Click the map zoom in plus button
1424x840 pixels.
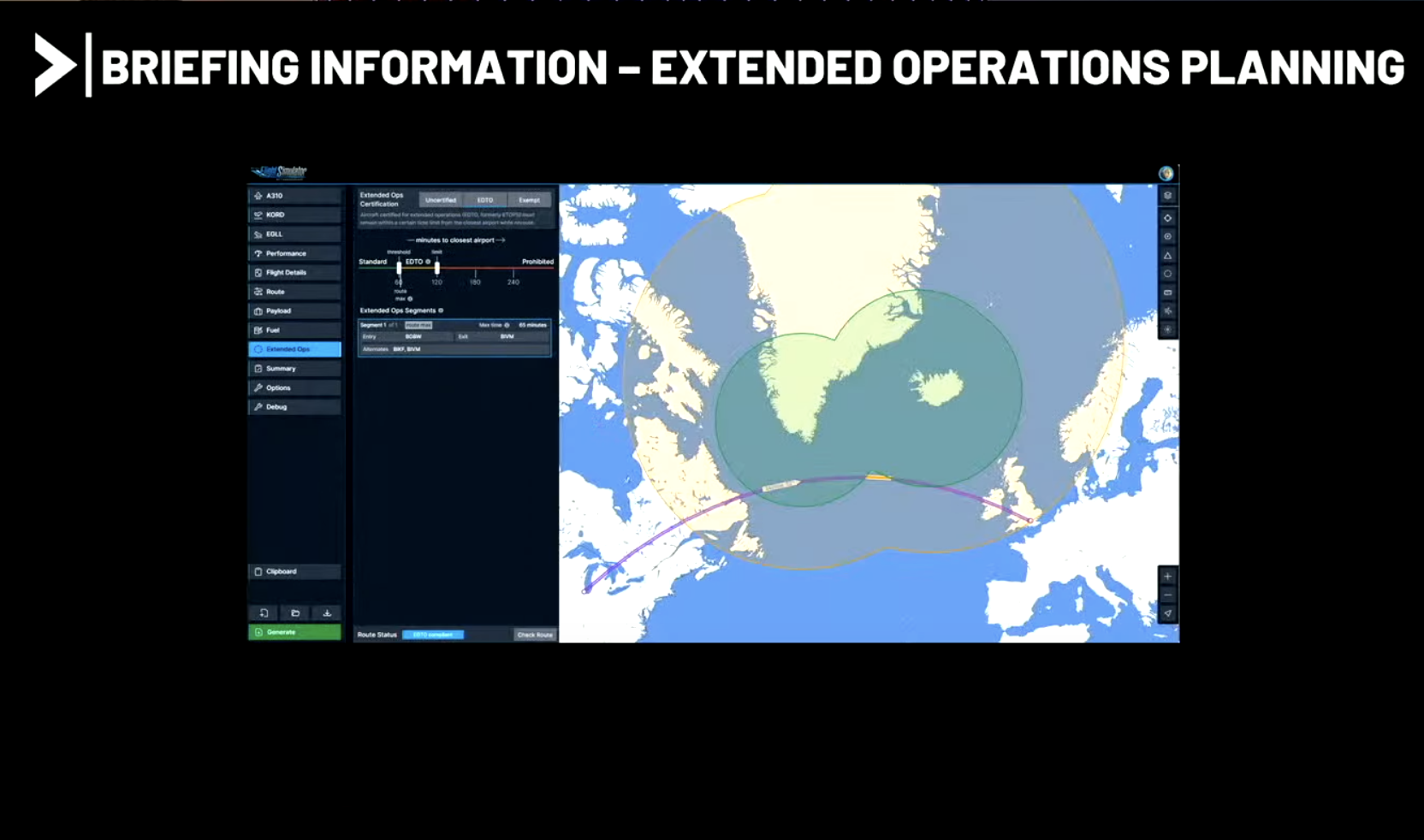point(1167,577)
